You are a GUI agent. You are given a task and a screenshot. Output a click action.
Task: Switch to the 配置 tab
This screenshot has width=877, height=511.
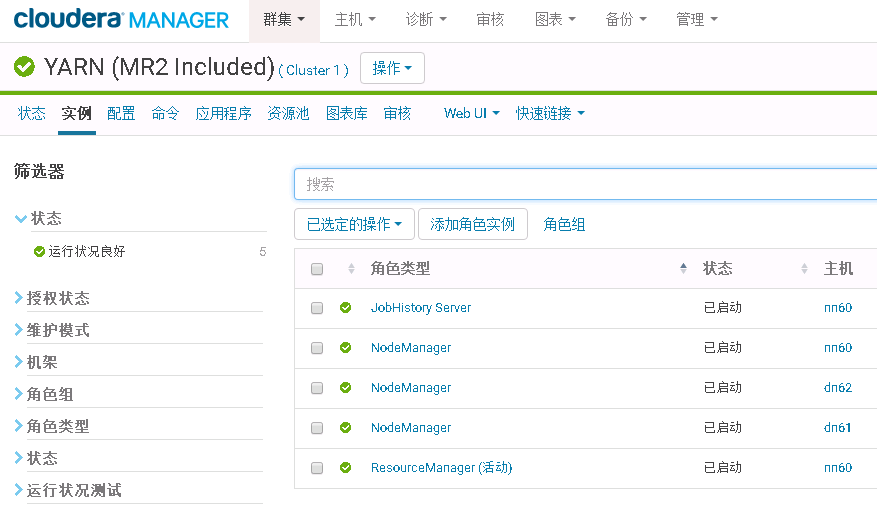click(121, 113)
